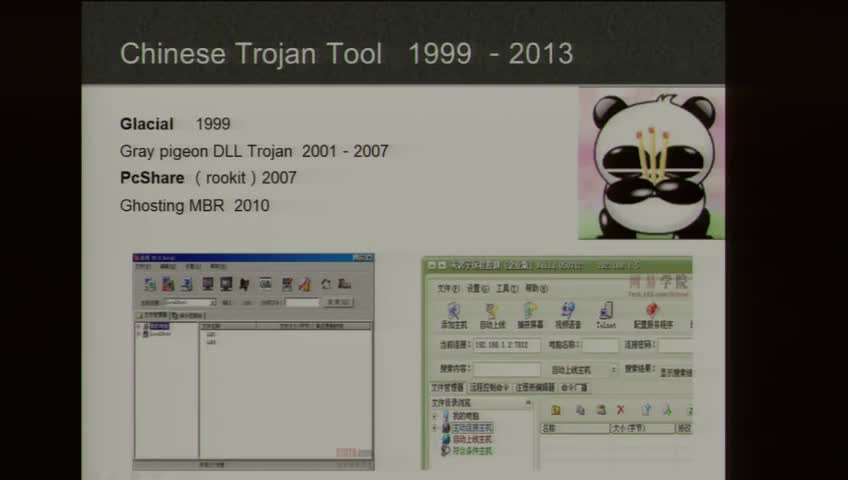Select the highlighted Active Connection Host tree item
Viewport: 848px width, 480px height.
(x=472, y=428)
